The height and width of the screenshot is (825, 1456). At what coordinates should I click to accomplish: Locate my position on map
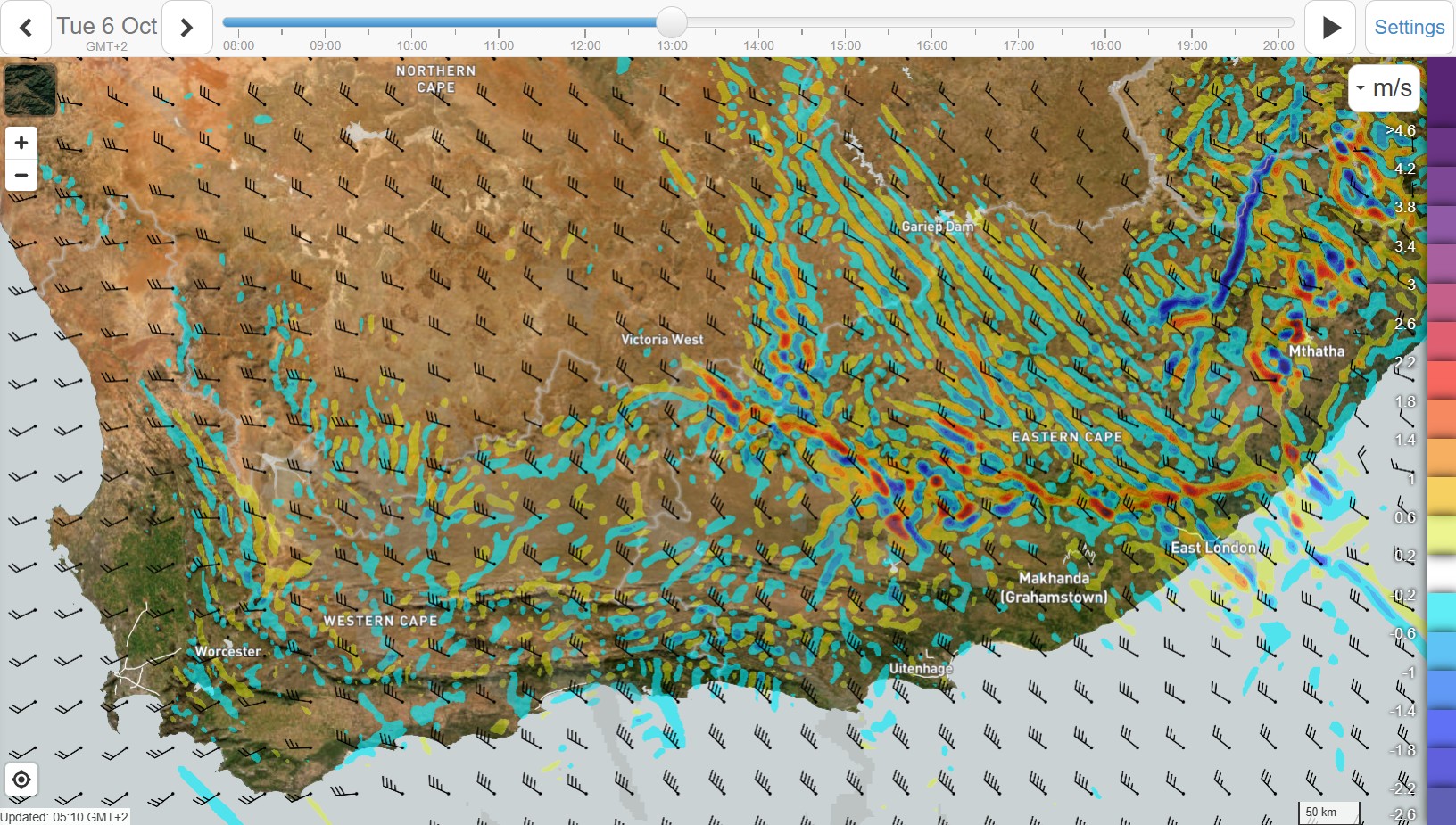[x=21, y=780]
